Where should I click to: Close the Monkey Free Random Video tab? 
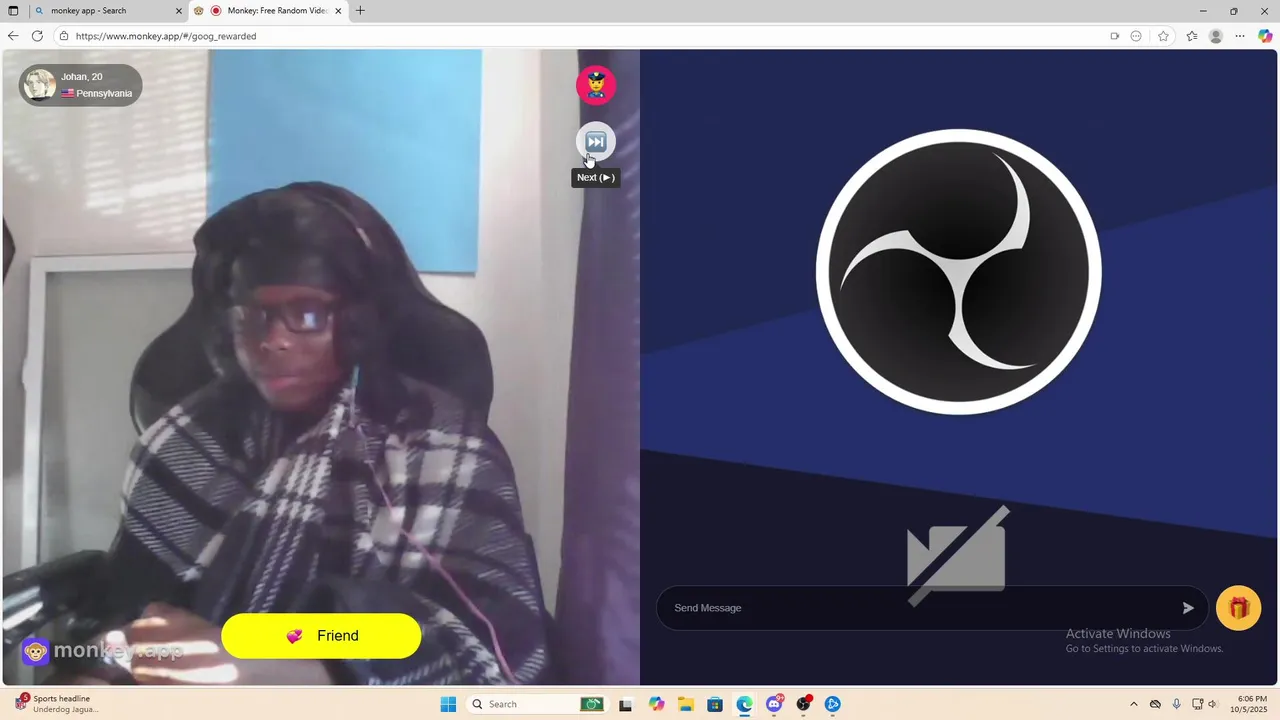tap(338, 11)
